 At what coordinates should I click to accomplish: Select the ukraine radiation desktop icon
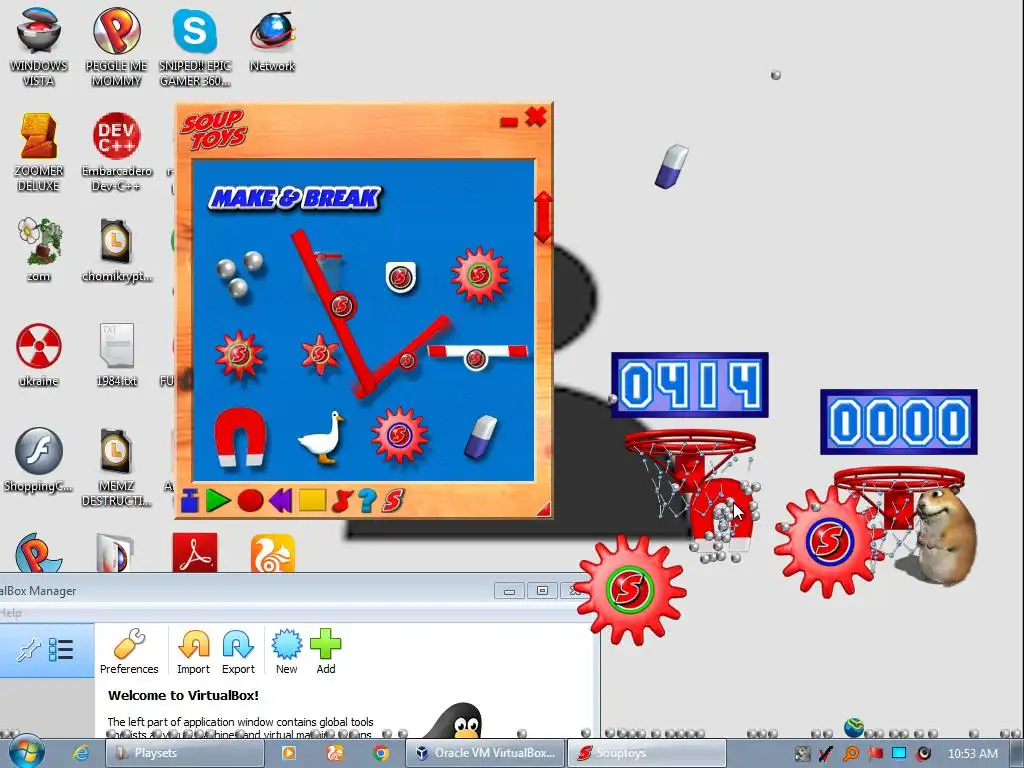[39, 355]
